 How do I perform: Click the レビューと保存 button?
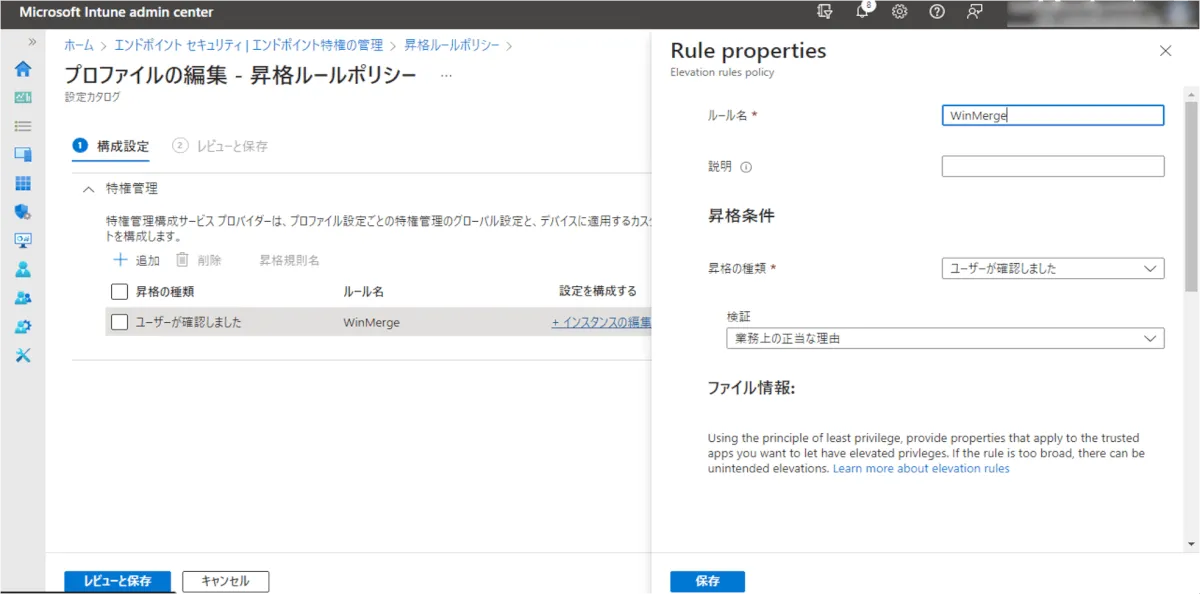pyautogui.click(x=117, y=581)
